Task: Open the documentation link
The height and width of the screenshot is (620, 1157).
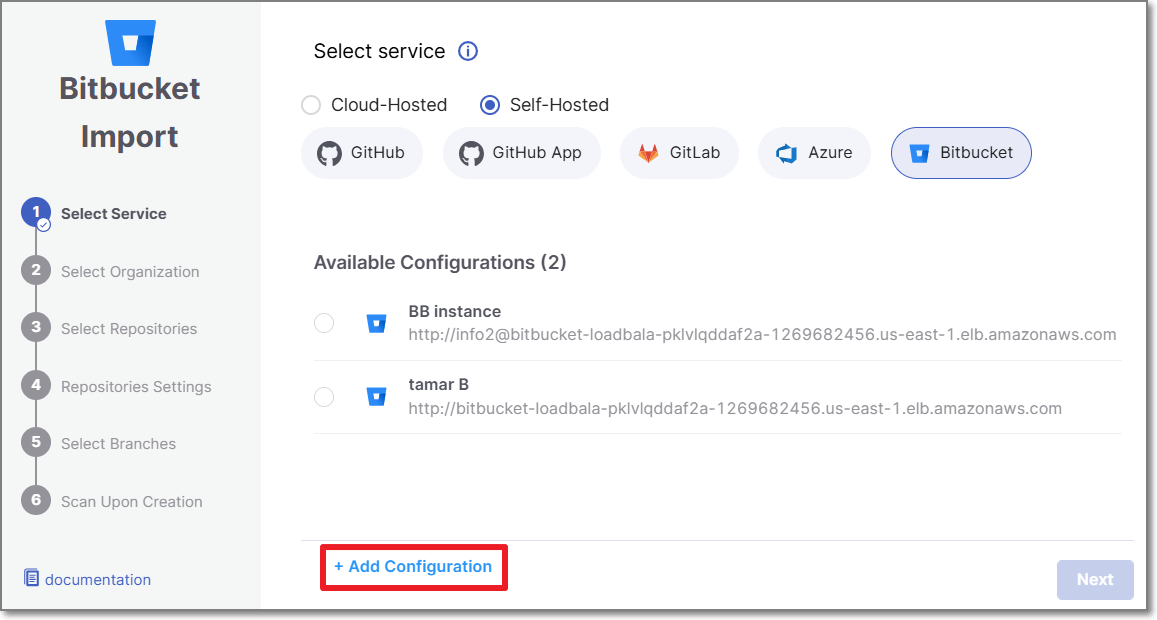Action: point(97,579)
